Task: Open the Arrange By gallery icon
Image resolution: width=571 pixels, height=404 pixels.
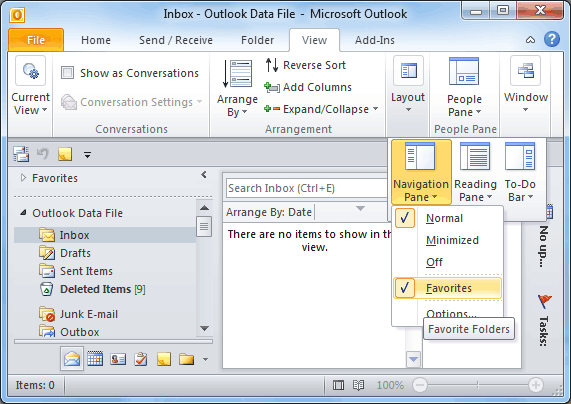Action: pyautogui.click(x=238, y=74)
